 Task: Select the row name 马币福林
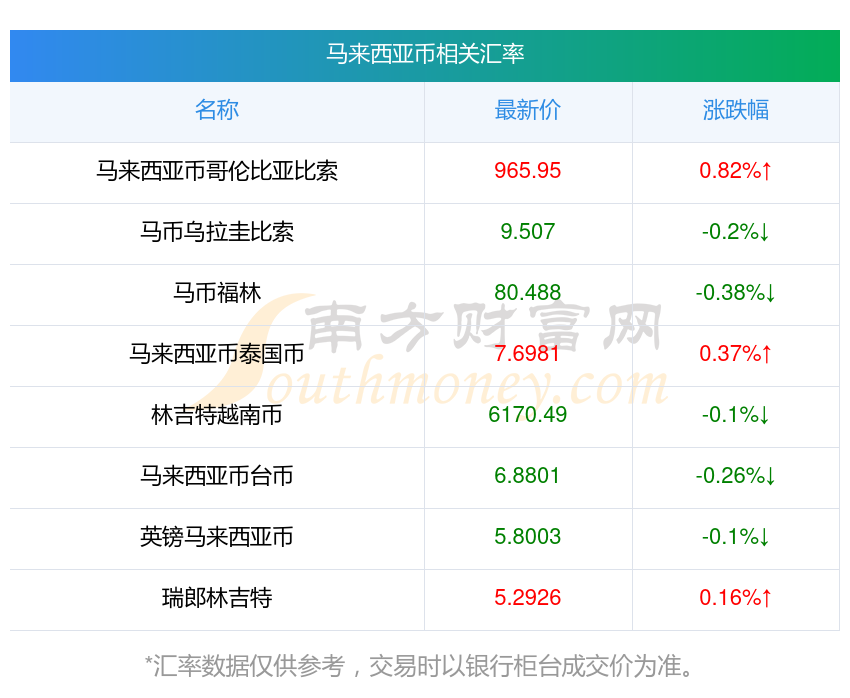[217, 293]
